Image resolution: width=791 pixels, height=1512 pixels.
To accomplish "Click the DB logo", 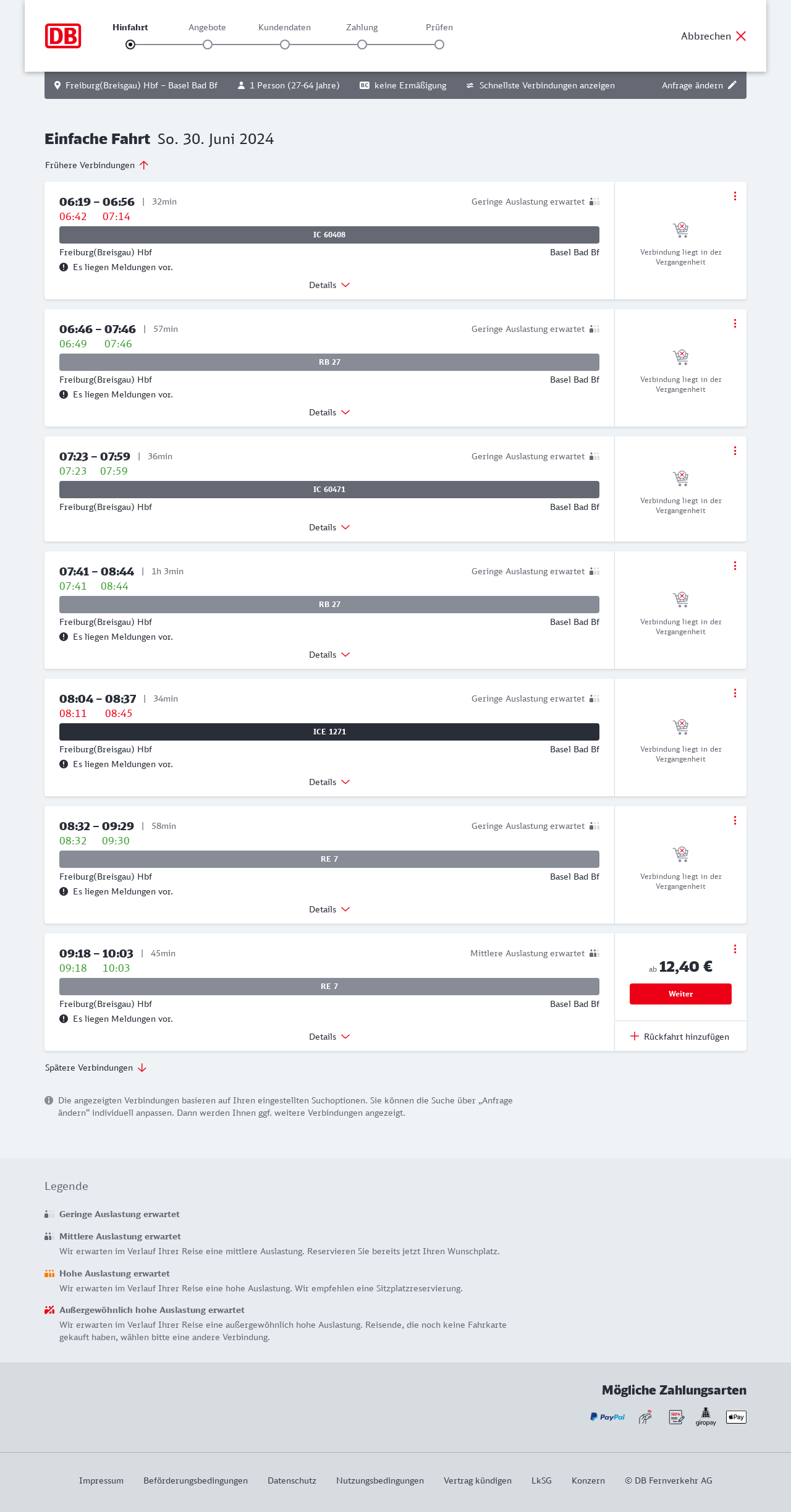I will point(63,36).
